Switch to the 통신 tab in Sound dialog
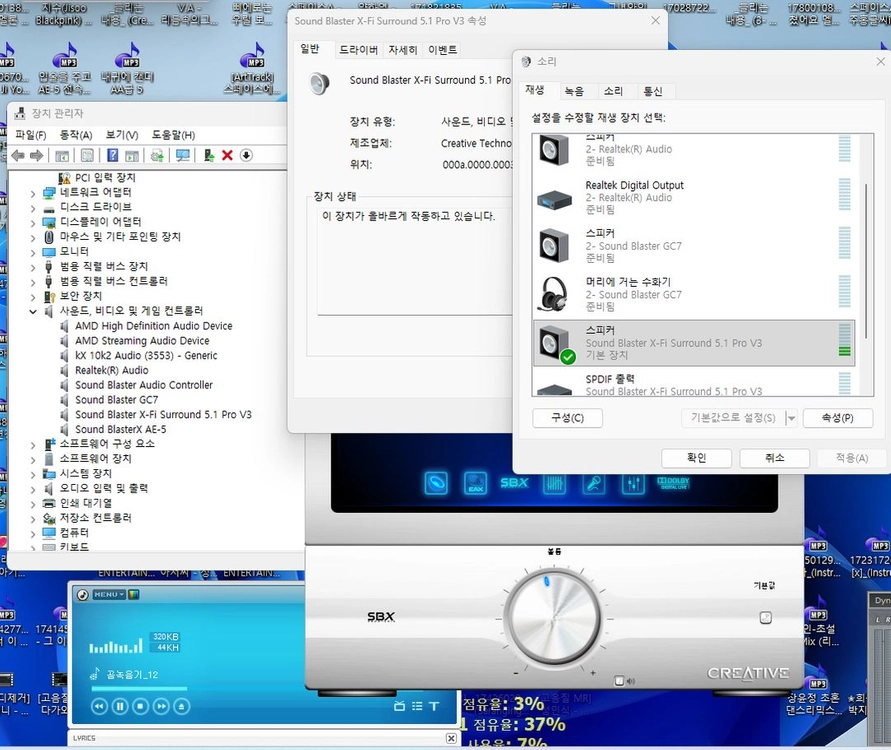Image resolution: width=891 pixels, height=750 pixels. click(x=653, y=91)
